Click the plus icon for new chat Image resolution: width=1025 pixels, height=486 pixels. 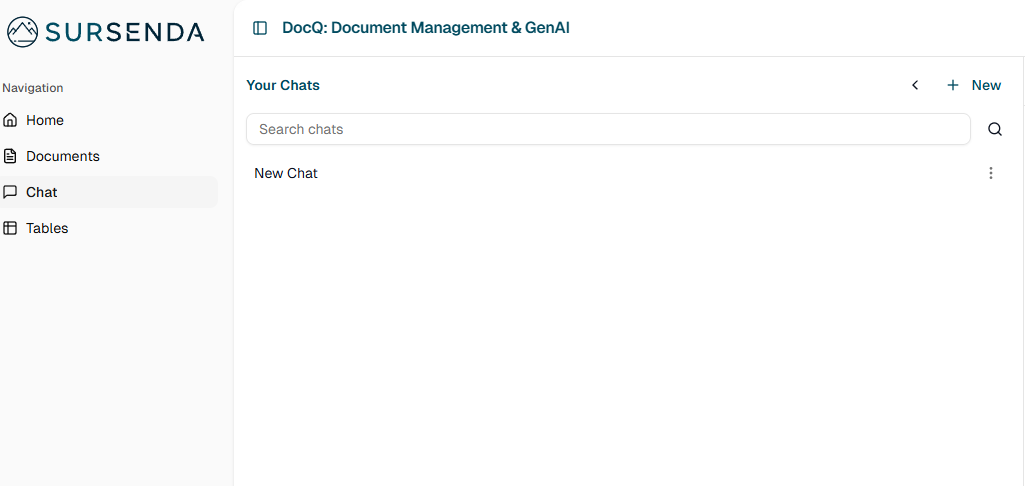coord(953,85)
